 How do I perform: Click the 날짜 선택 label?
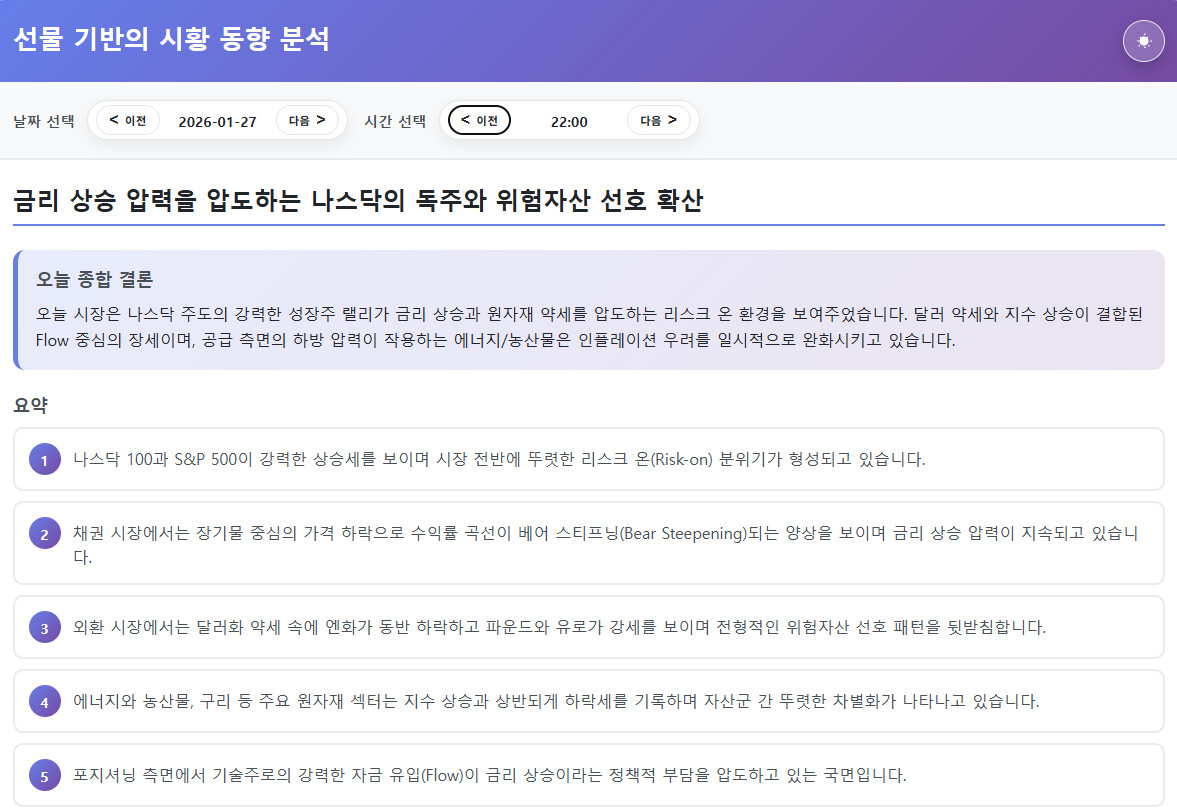click(x=44, y=122)
